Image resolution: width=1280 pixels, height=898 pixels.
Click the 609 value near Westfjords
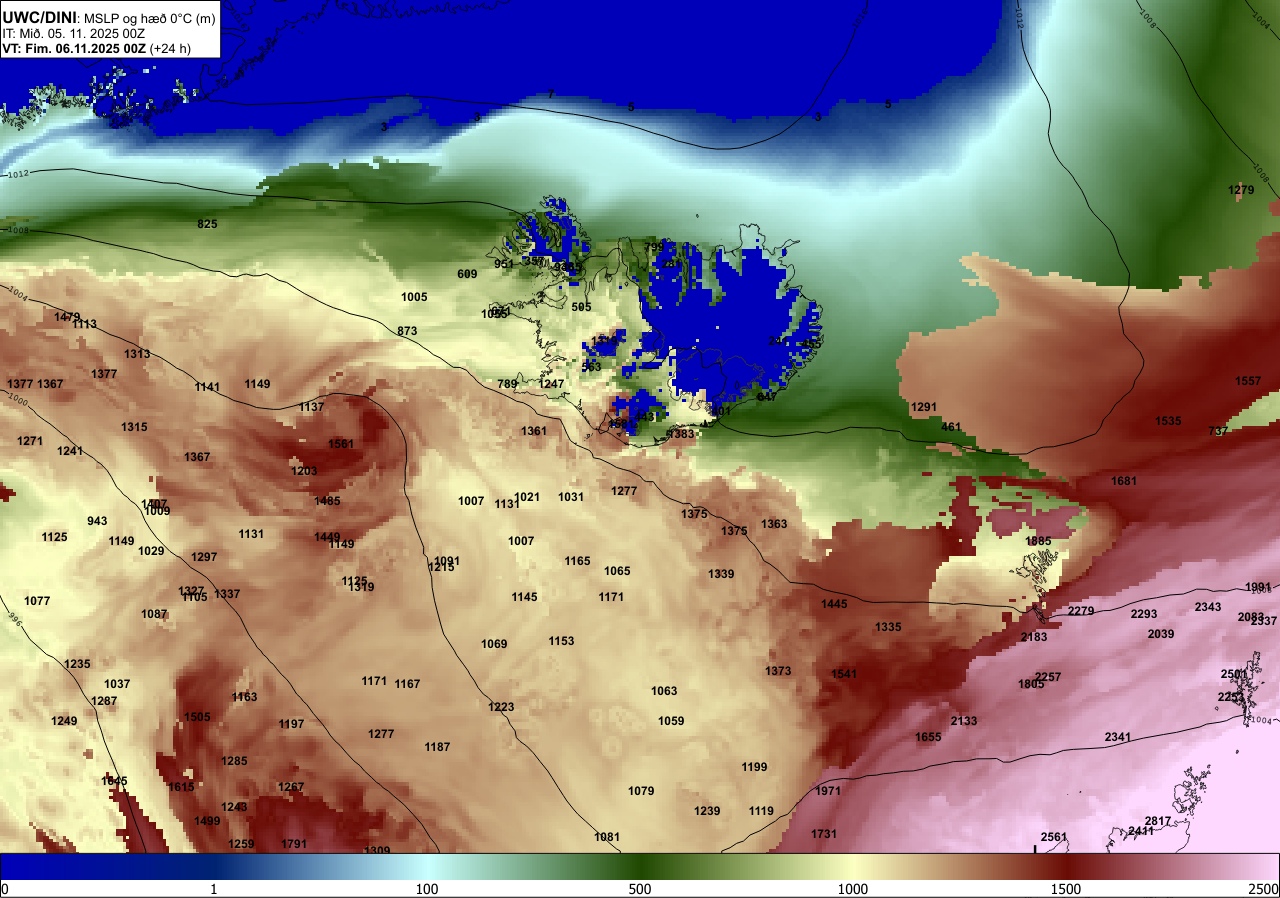tap(467, 274)
